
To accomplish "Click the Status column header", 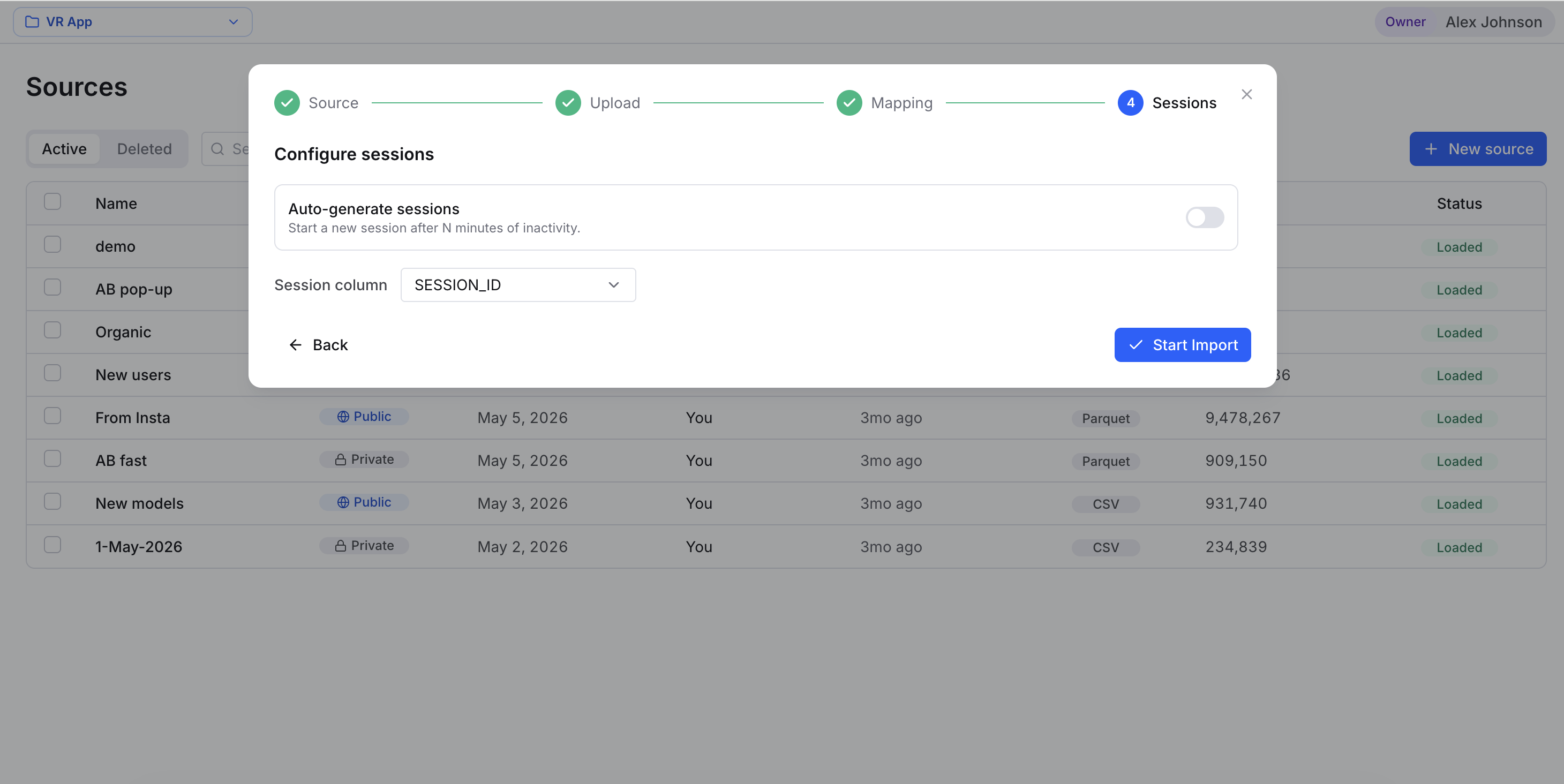I will pyautogui.click(x=1459, y=203).
